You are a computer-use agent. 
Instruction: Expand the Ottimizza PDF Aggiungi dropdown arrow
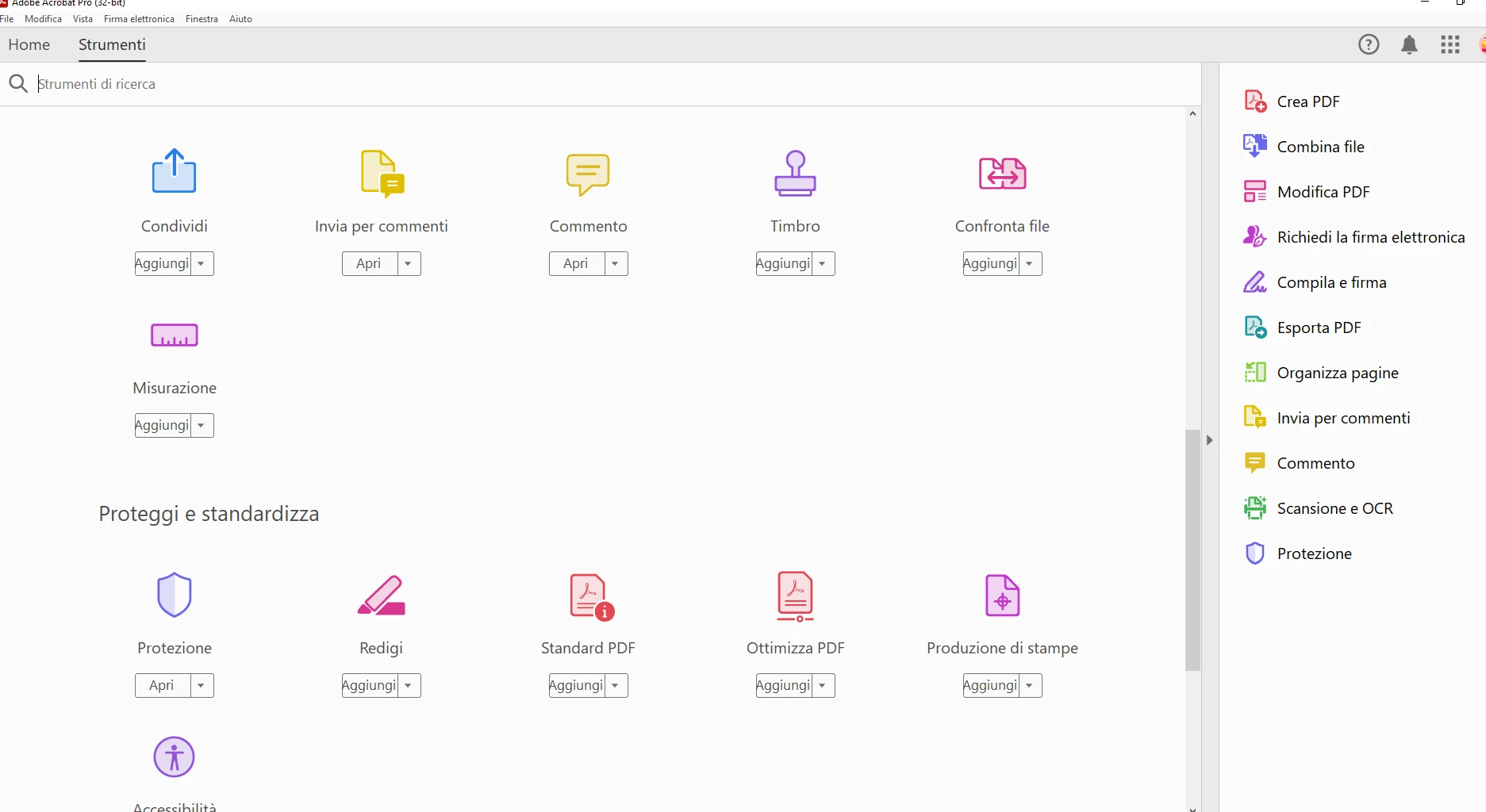pos(824,685)
